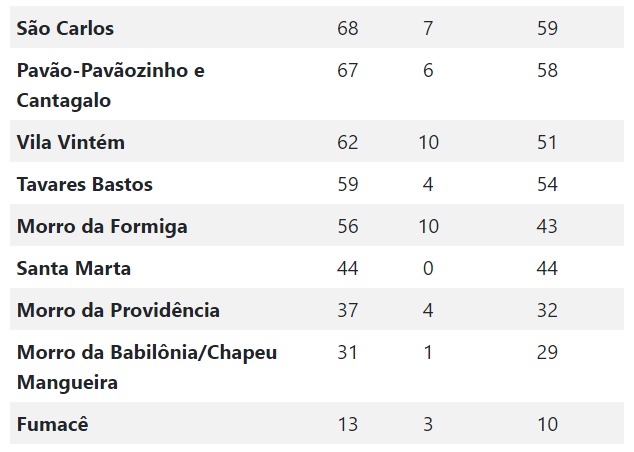The height and width of the screenshot is (452, 634).
Task: Click the Morro da Formiga name
Action: pyautogui.click(x=102, y=226)
